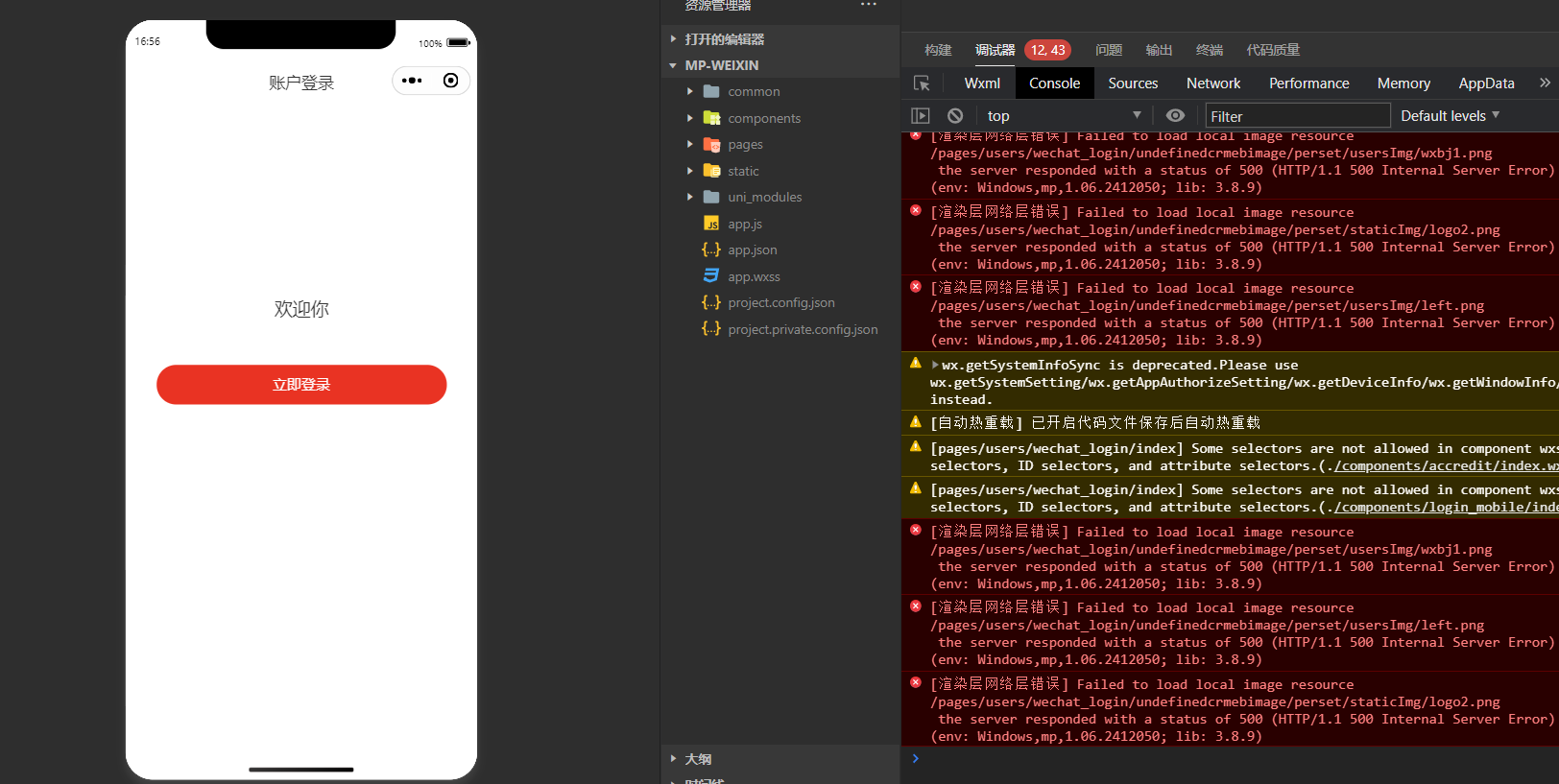Click the components folder icon
Screen dimensions: 1559x784
click(711, 118)
